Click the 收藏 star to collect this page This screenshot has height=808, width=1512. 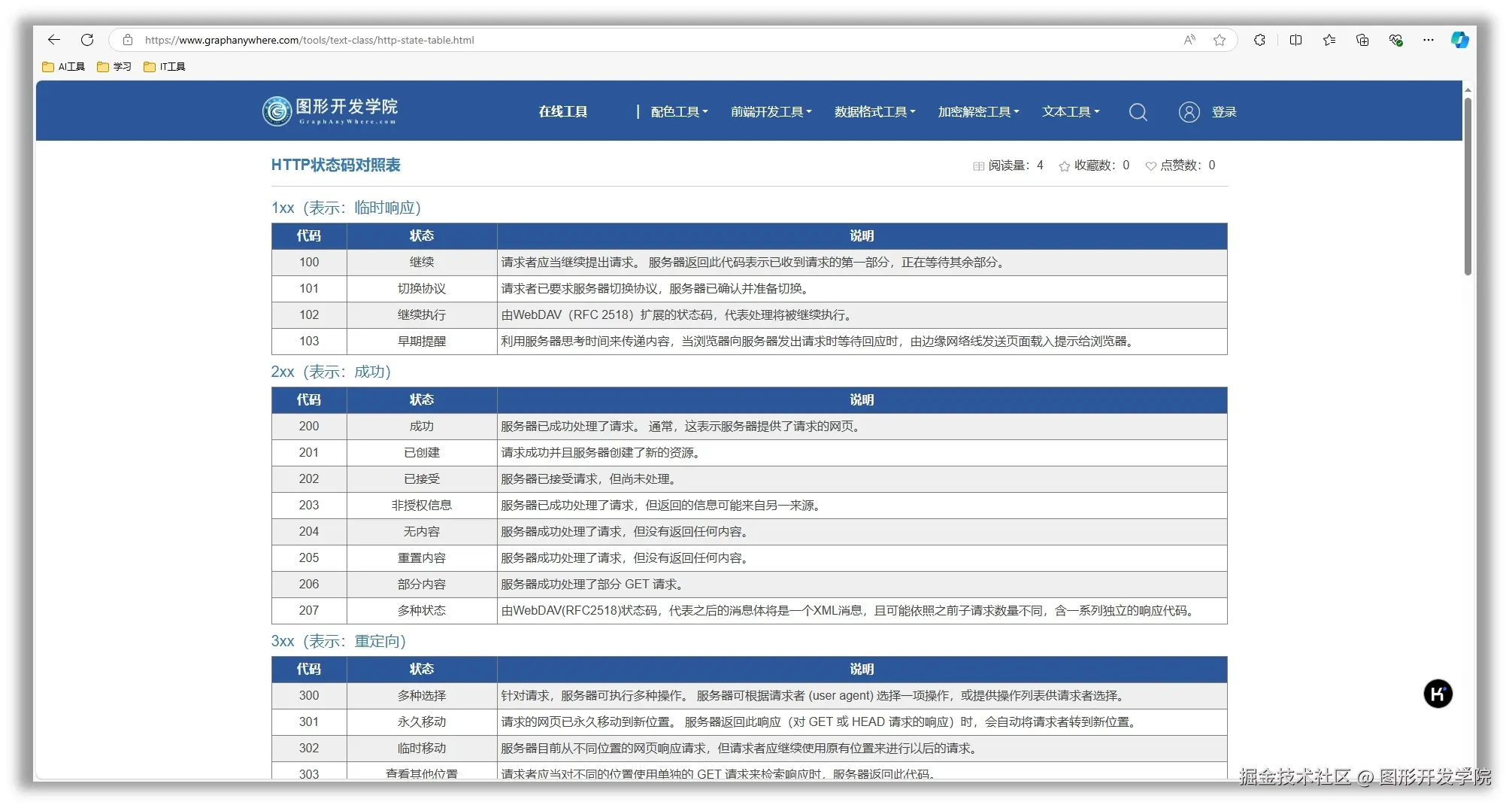pyautogui.click(x=1064, y=166)
